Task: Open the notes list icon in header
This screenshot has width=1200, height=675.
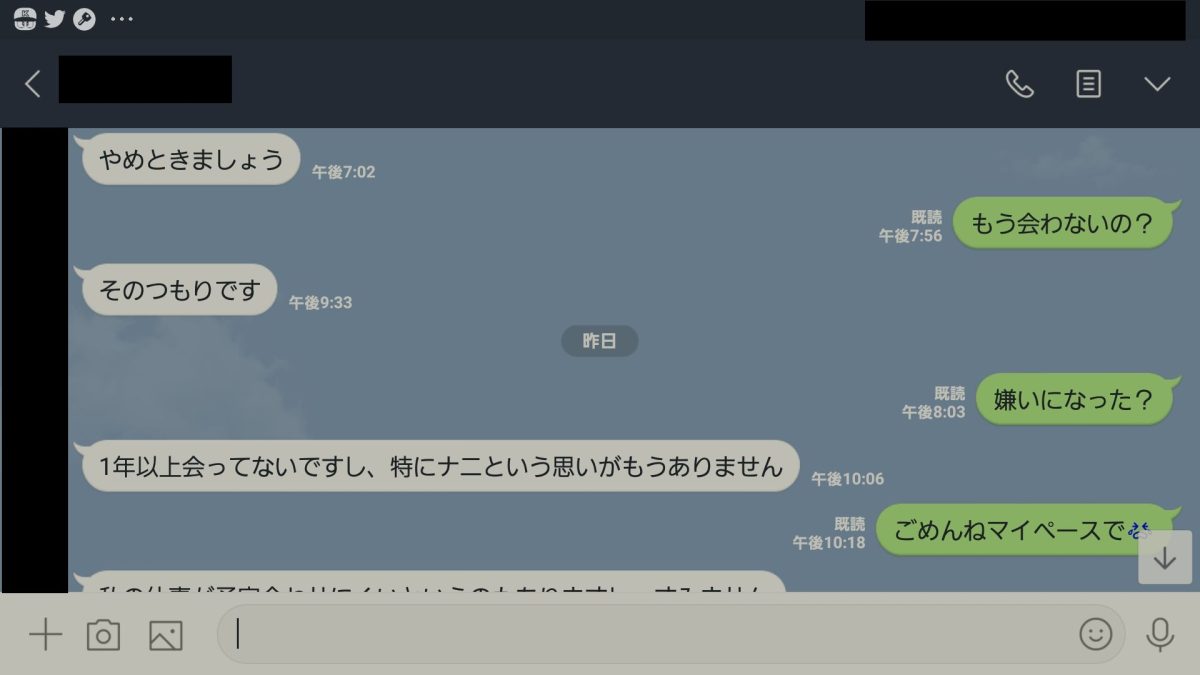Action: tap(1088, 84)
